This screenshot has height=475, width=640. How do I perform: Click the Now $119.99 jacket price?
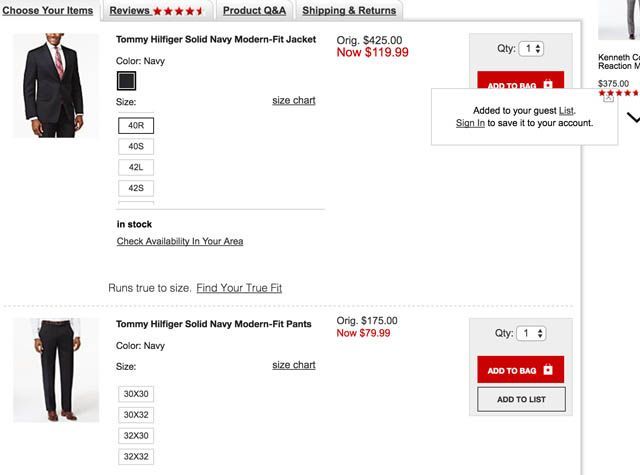click(372, 52)
